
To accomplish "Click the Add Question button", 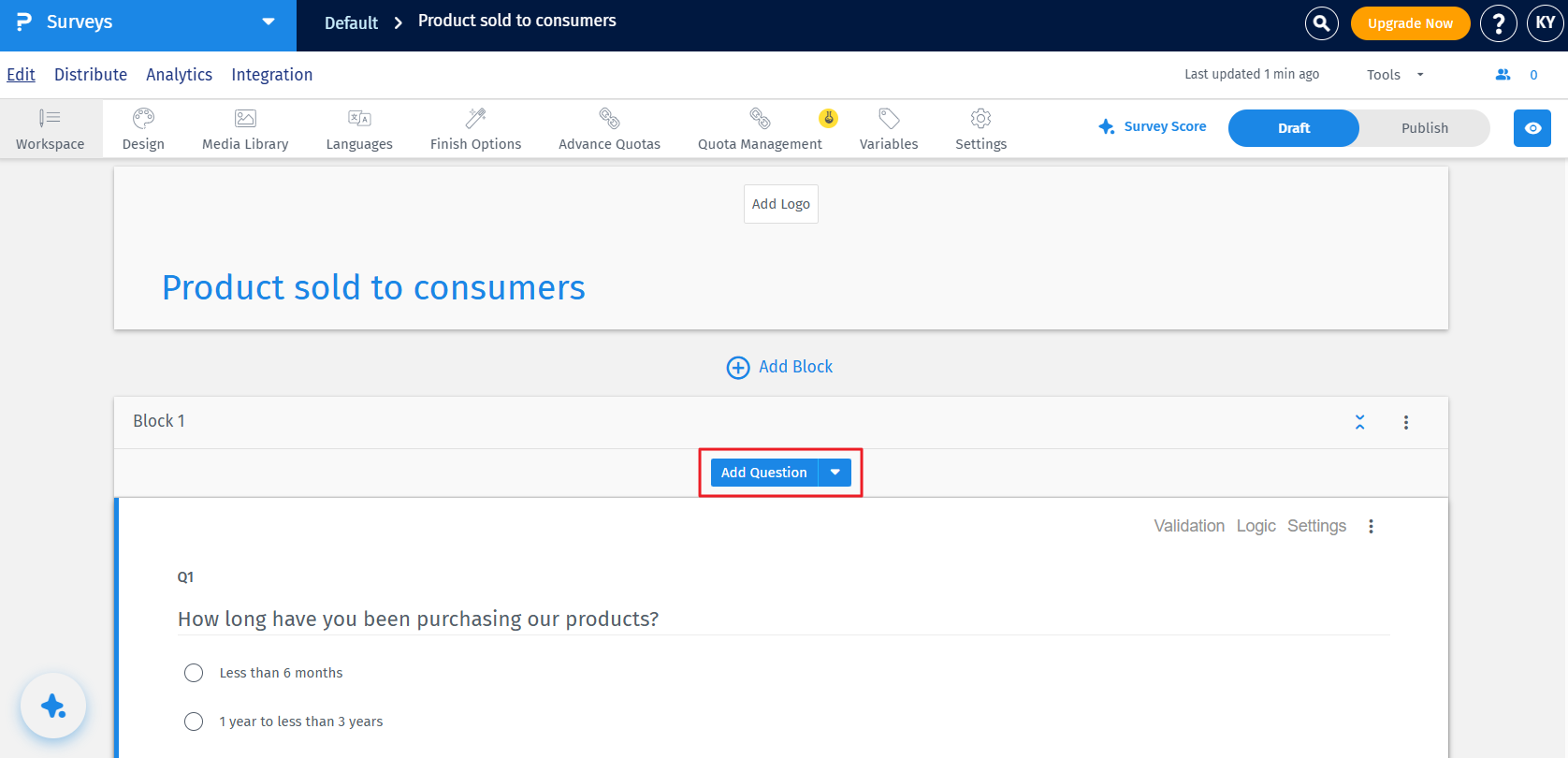I will point(763,473).
